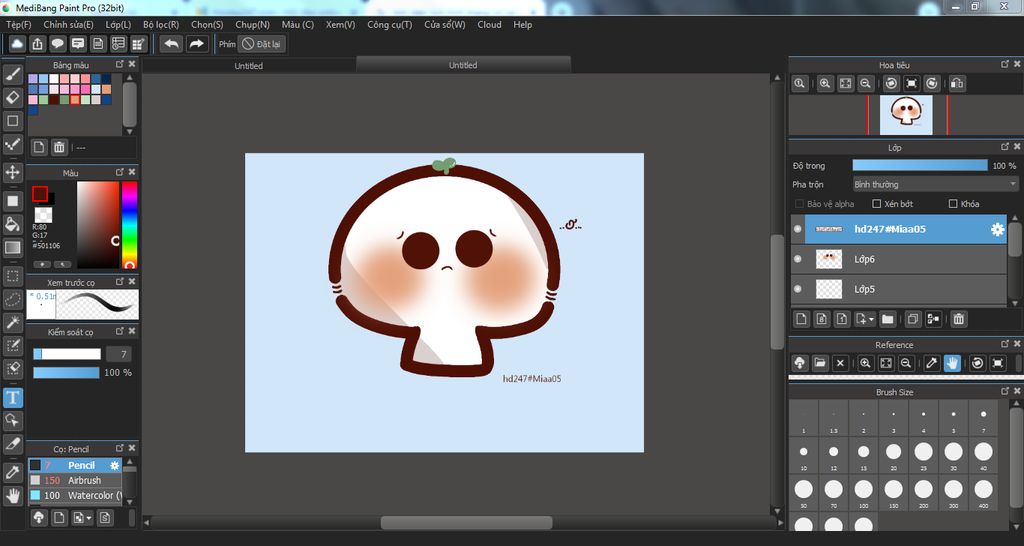Select the Text tool
1024x546 pixels.
[12, 397]
